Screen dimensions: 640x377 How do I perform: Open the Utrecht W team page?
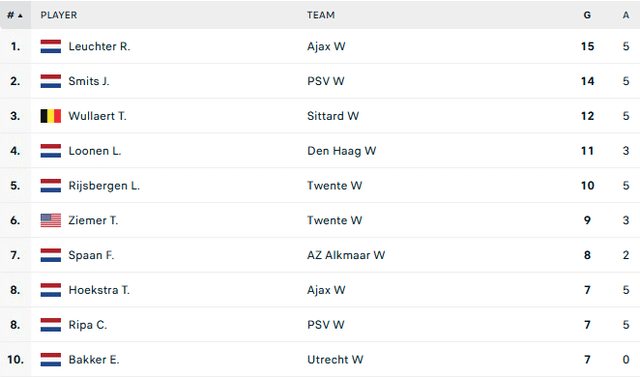coord(335,359)
